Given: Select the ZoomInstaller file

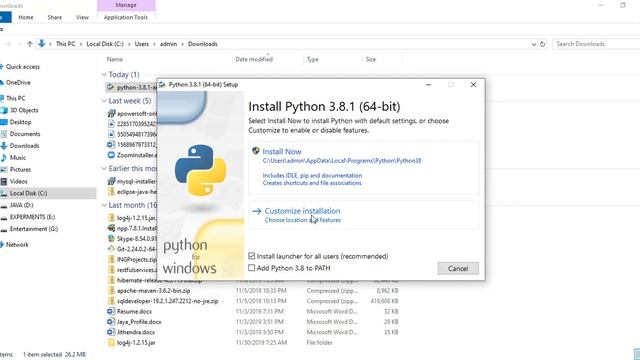Looking at the screenshot, I should point(136,155).
